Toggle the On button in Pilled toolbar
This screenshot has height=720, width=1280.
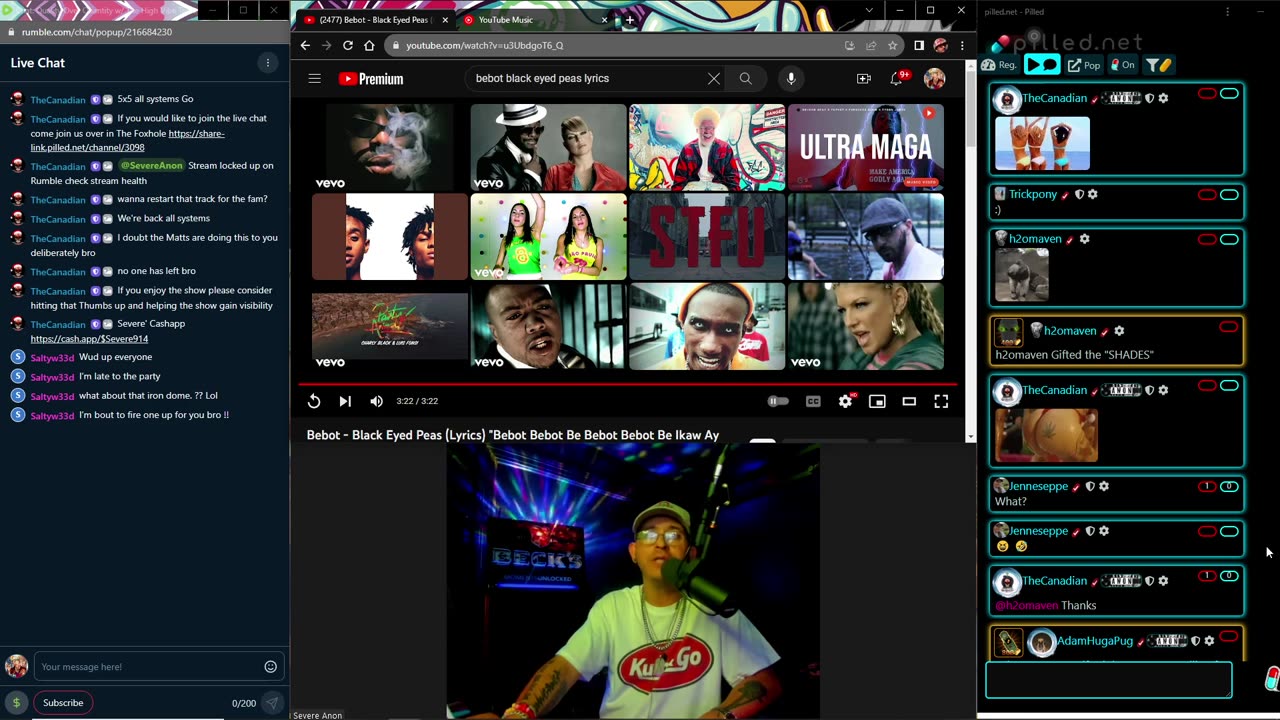pos(1122,65)
